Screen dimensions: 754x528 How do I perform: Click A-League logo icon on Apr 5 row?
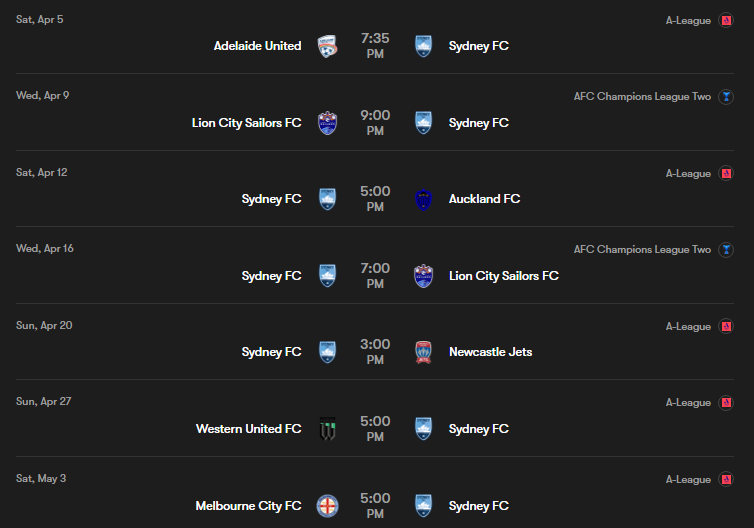(726, 20)
